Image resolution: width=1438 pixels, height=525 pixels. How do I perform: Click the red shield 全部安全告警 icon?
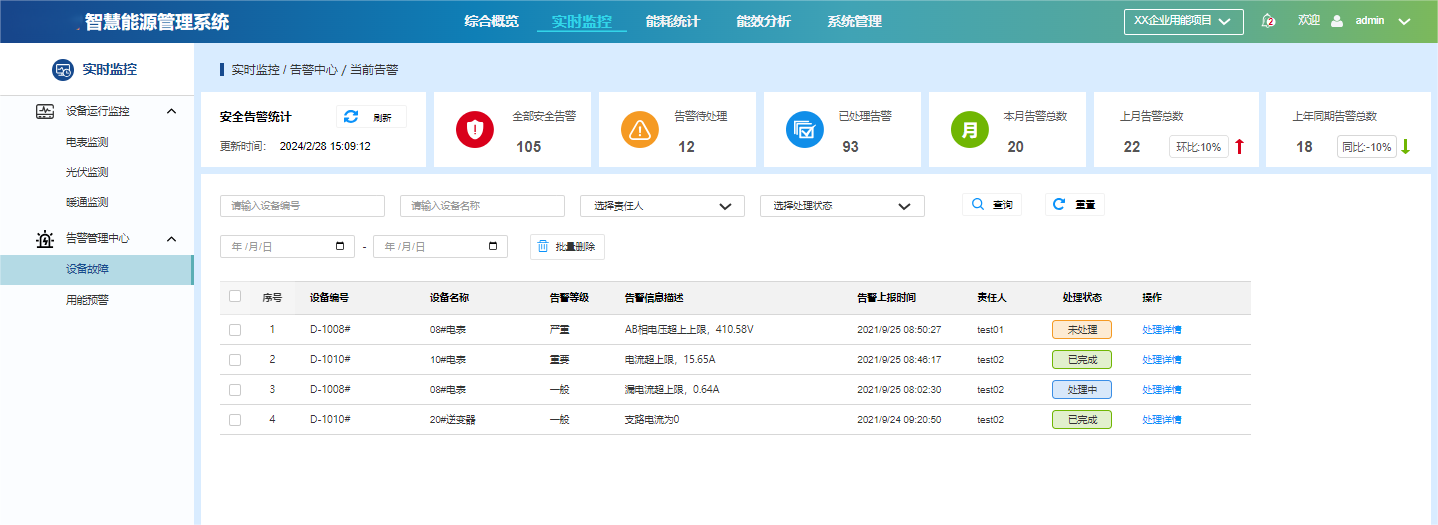pyautogui.click(x=475, y=130)
